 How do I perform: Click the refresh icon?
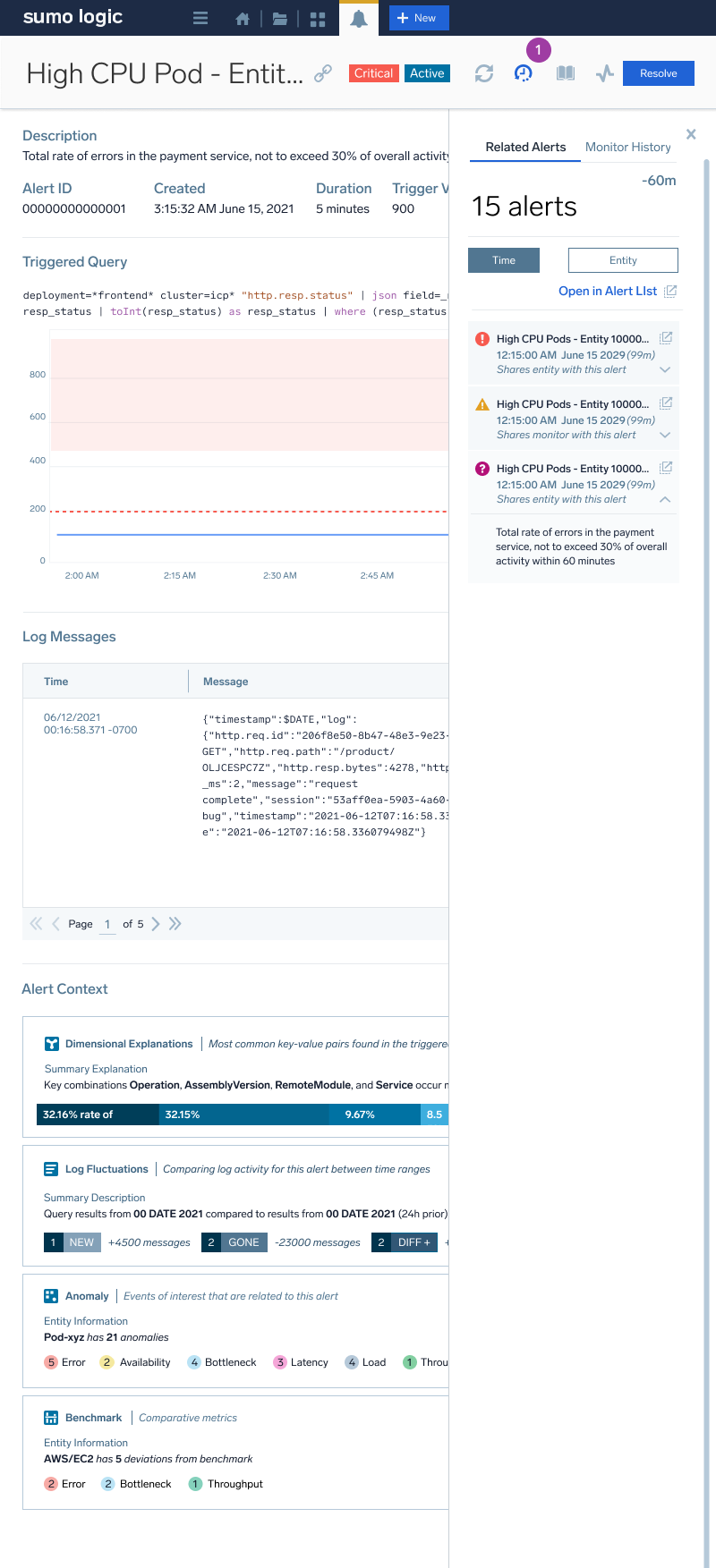tap(484, 73)
